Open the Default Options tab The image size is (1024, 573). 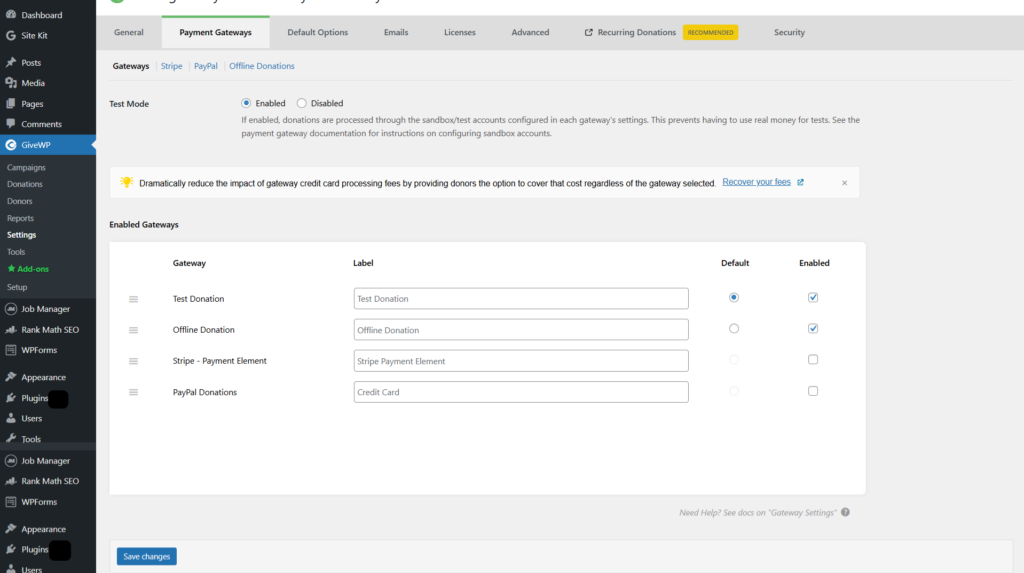(317, 32)
